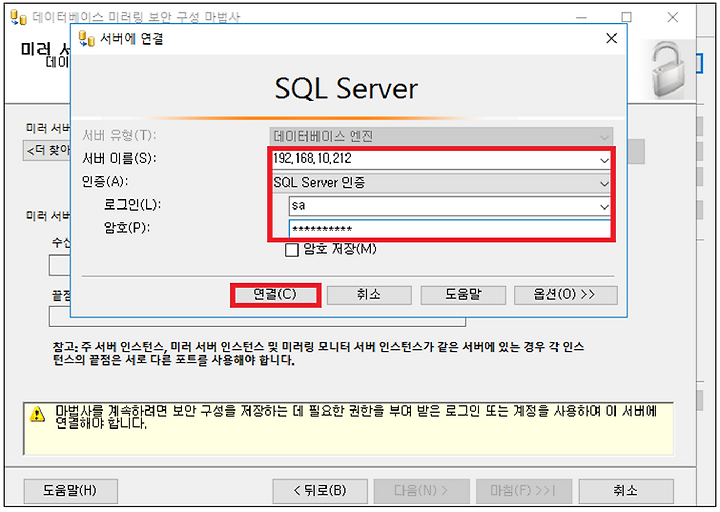Open Help (도움말) in connect dialog

tap(463, 295)
